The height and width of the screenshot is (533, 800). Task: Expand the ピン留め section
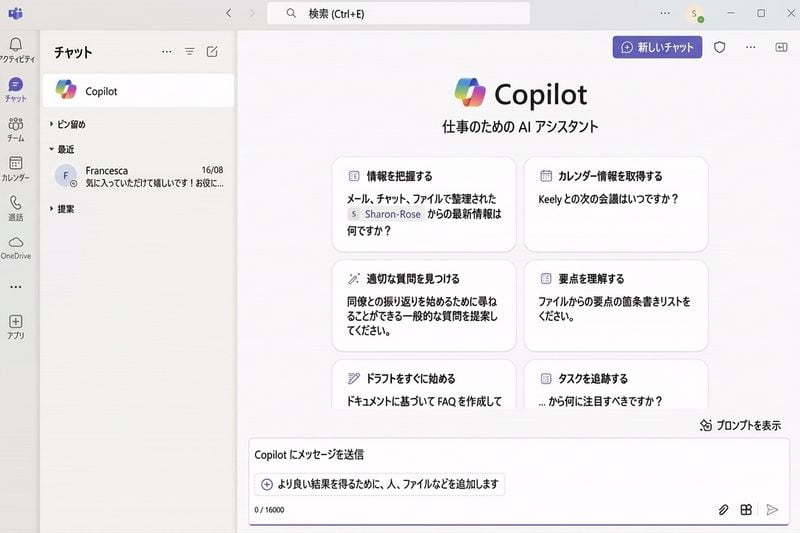tap(68, 124)
